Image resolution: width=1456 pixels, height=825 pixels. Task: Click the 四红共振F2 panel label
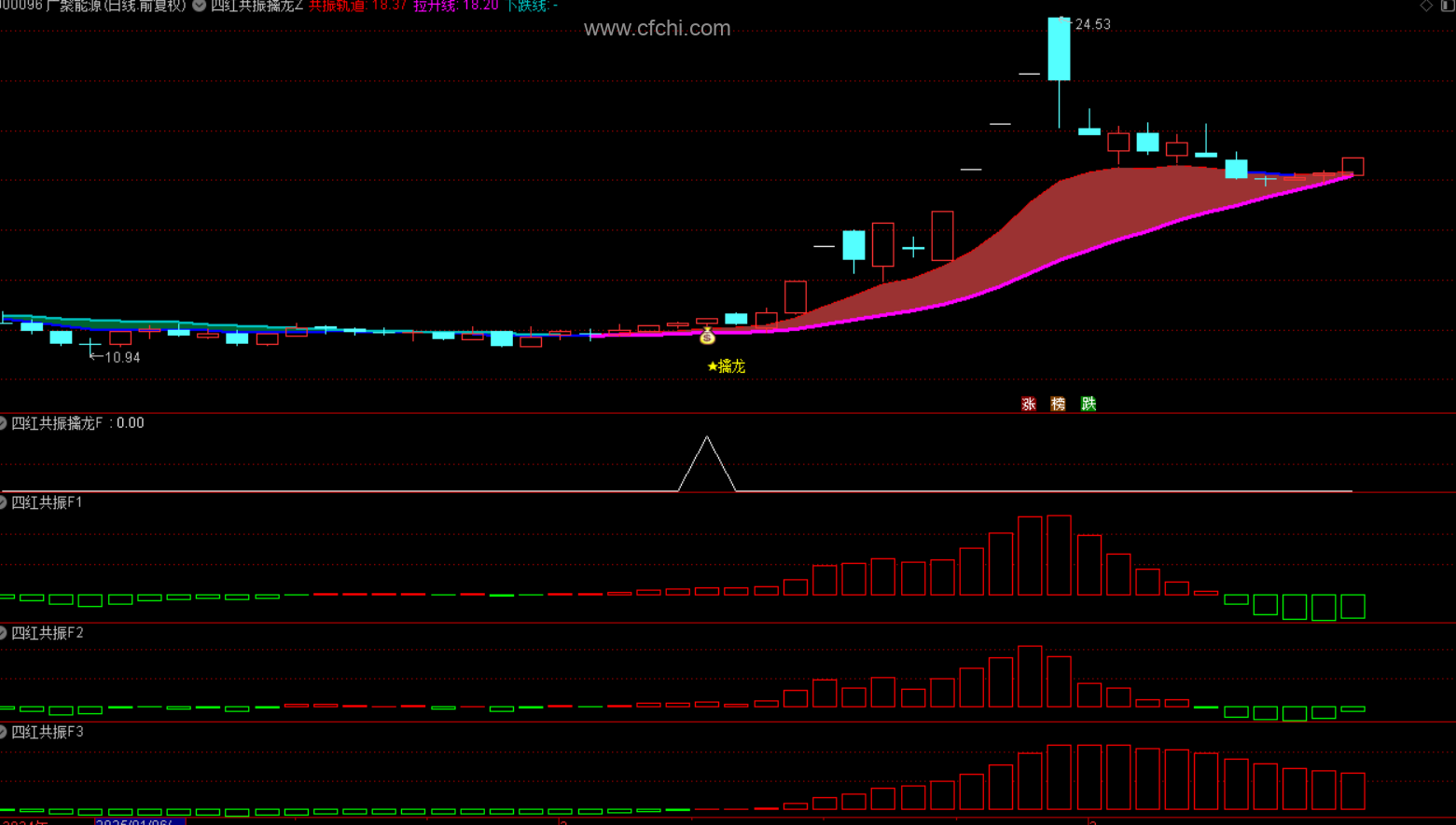coord(47,633)
